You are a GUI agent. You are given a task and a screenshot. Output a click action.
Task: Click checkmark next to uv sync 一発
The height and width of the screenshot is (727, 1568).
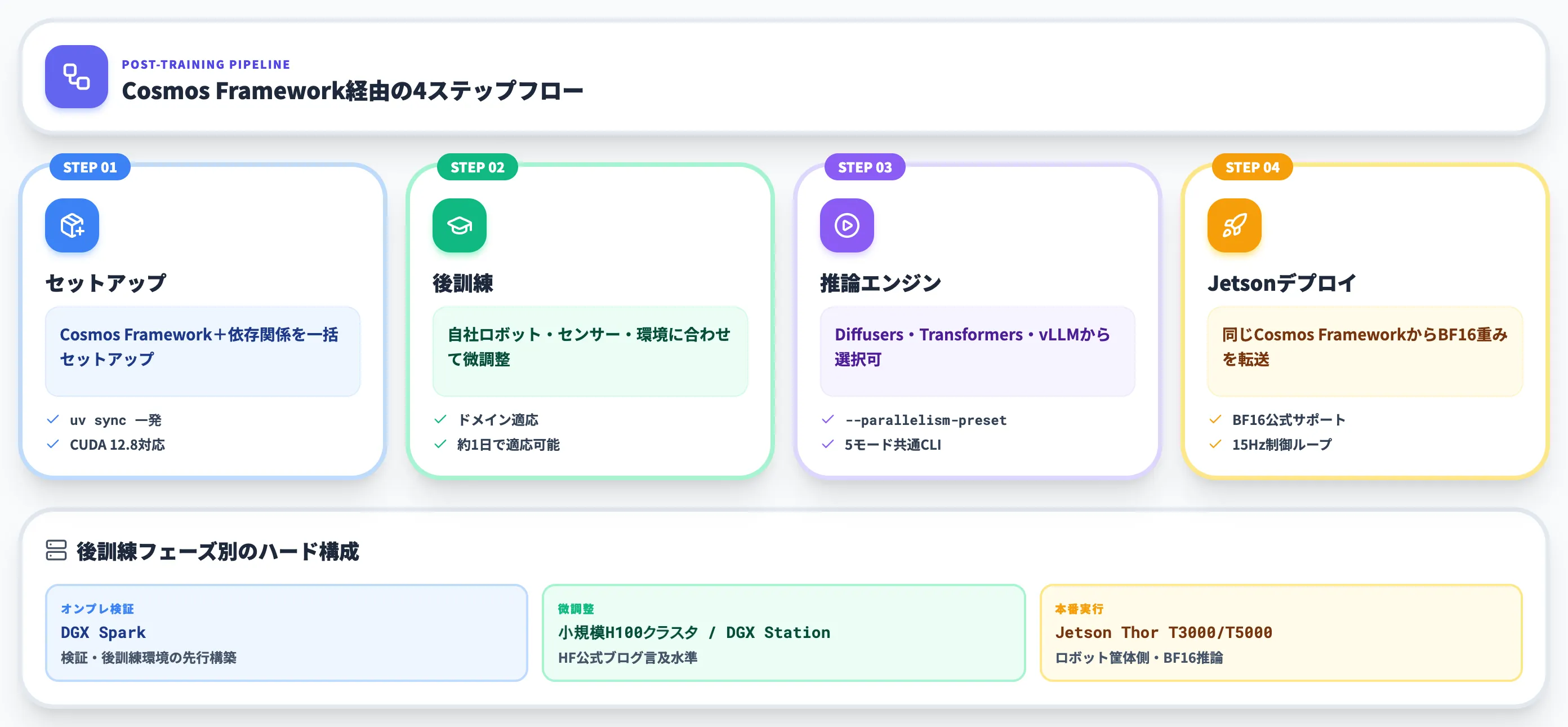click(53, 419)
